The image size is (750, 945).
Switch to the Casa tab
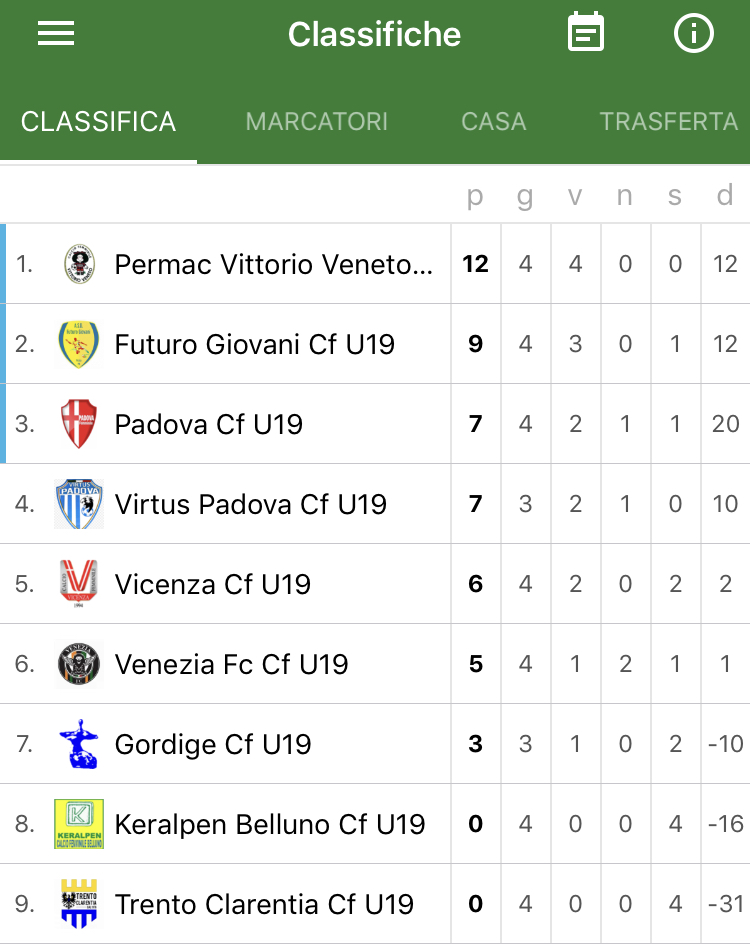tap(494, 122)
